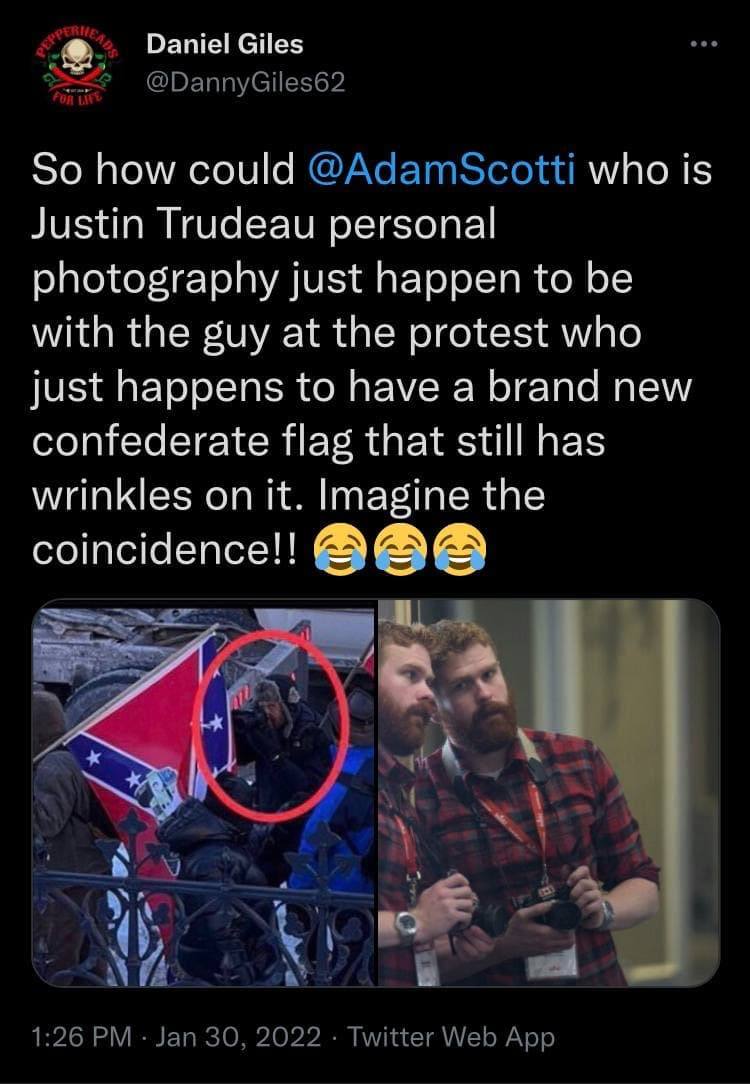Click the Jan 30, 2022 date
This screenshot has width=750, height=1084.
pyautogui.click(x=238, y=1037)
